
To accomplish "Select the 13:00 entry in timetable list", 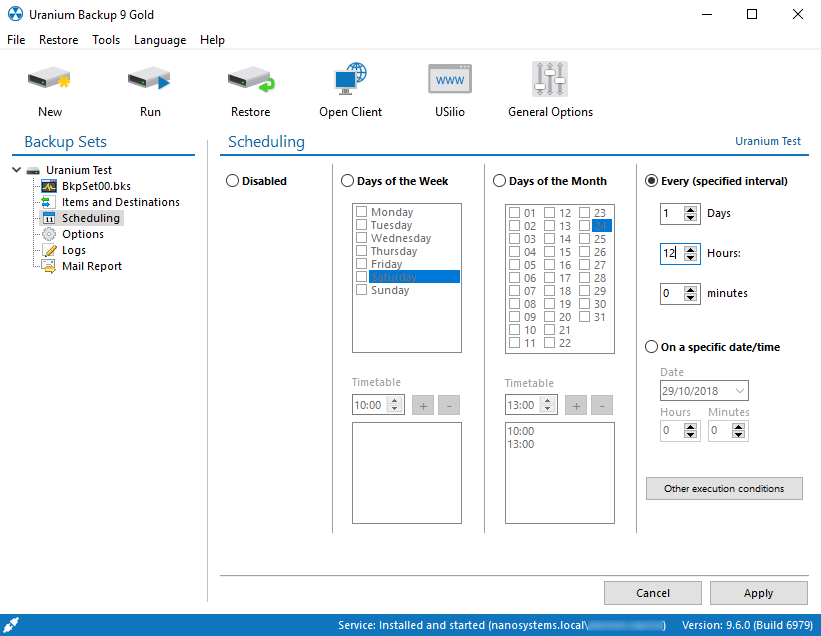I will [x=521, y=444].
